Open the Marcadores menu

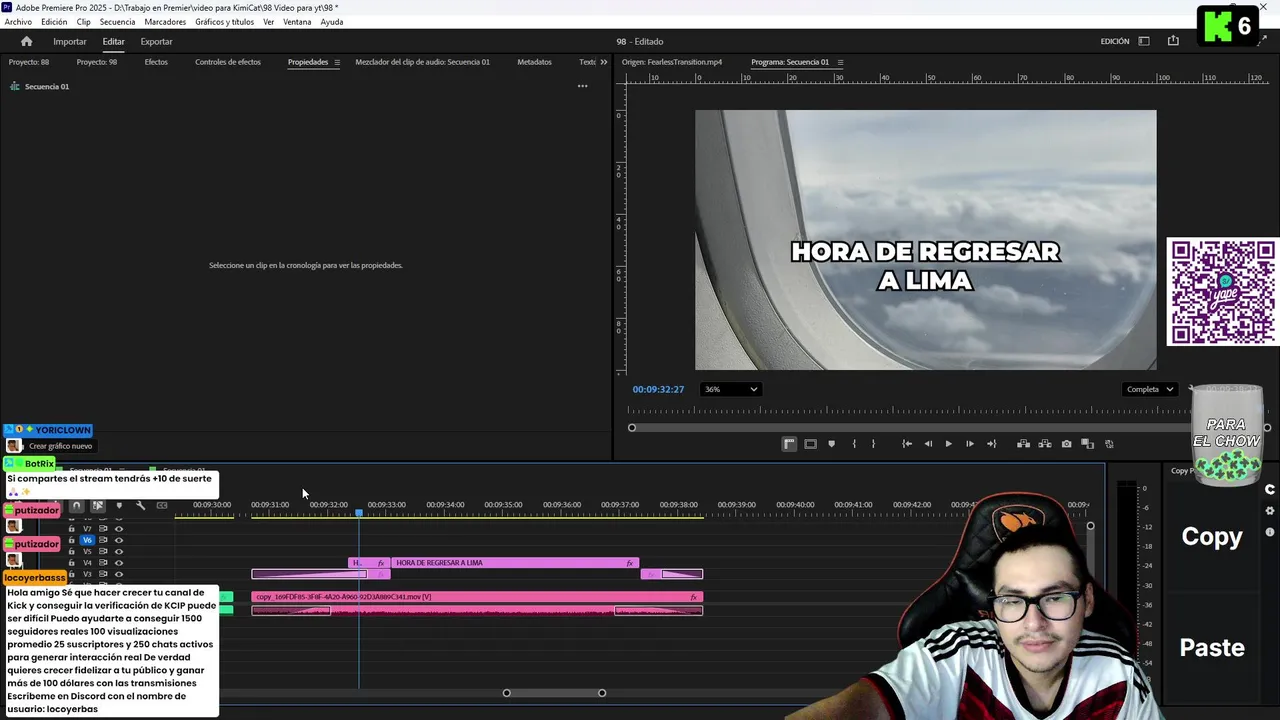[165, 22]
